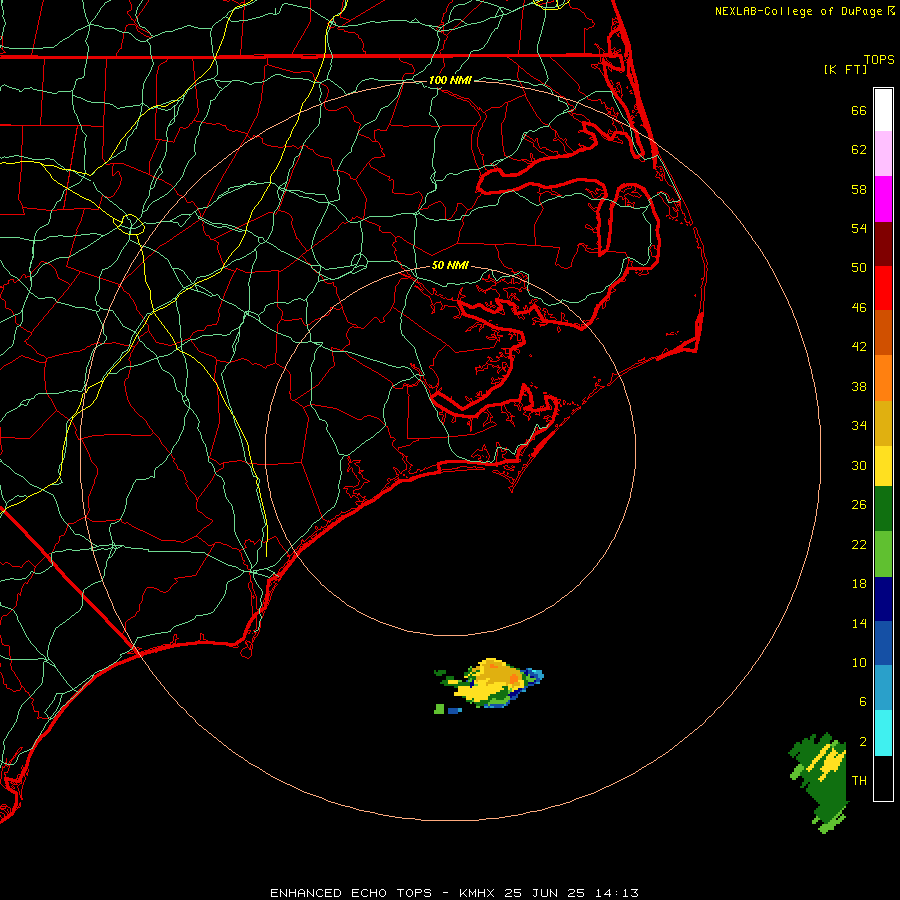Screen dimensions: 900x900
Task: Click the 50 NMI range ring label
Action: click(x=450, y=265)
